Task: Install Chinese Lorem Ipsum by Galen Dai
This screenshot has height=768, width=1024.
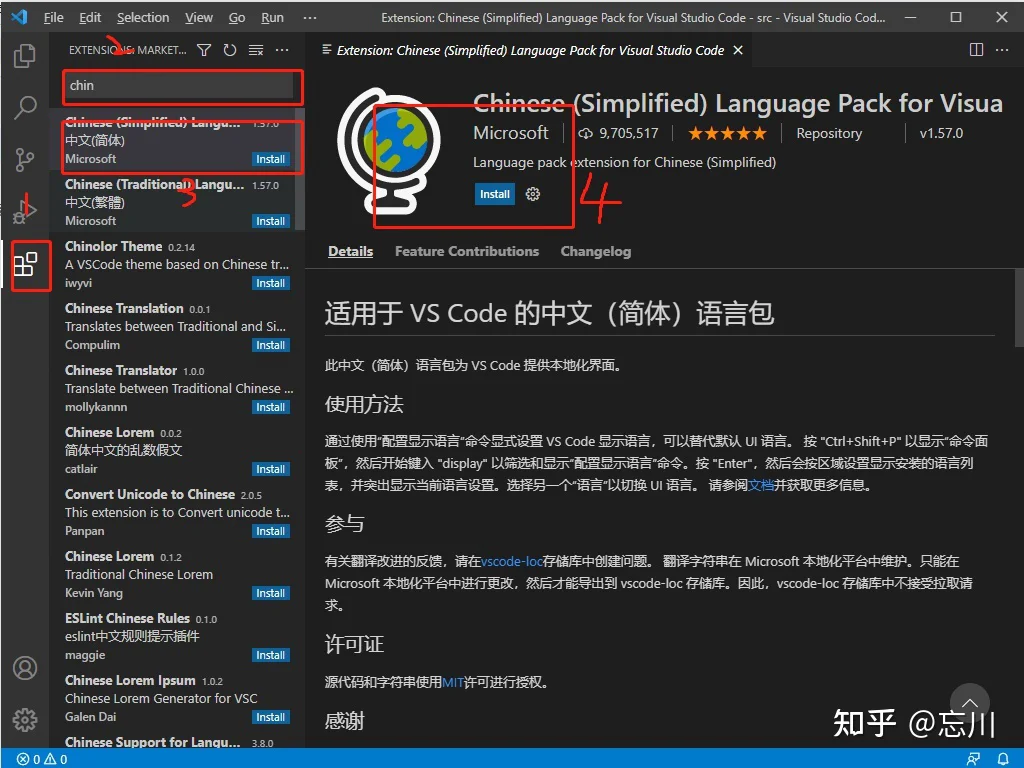Action: coord(270,718)
